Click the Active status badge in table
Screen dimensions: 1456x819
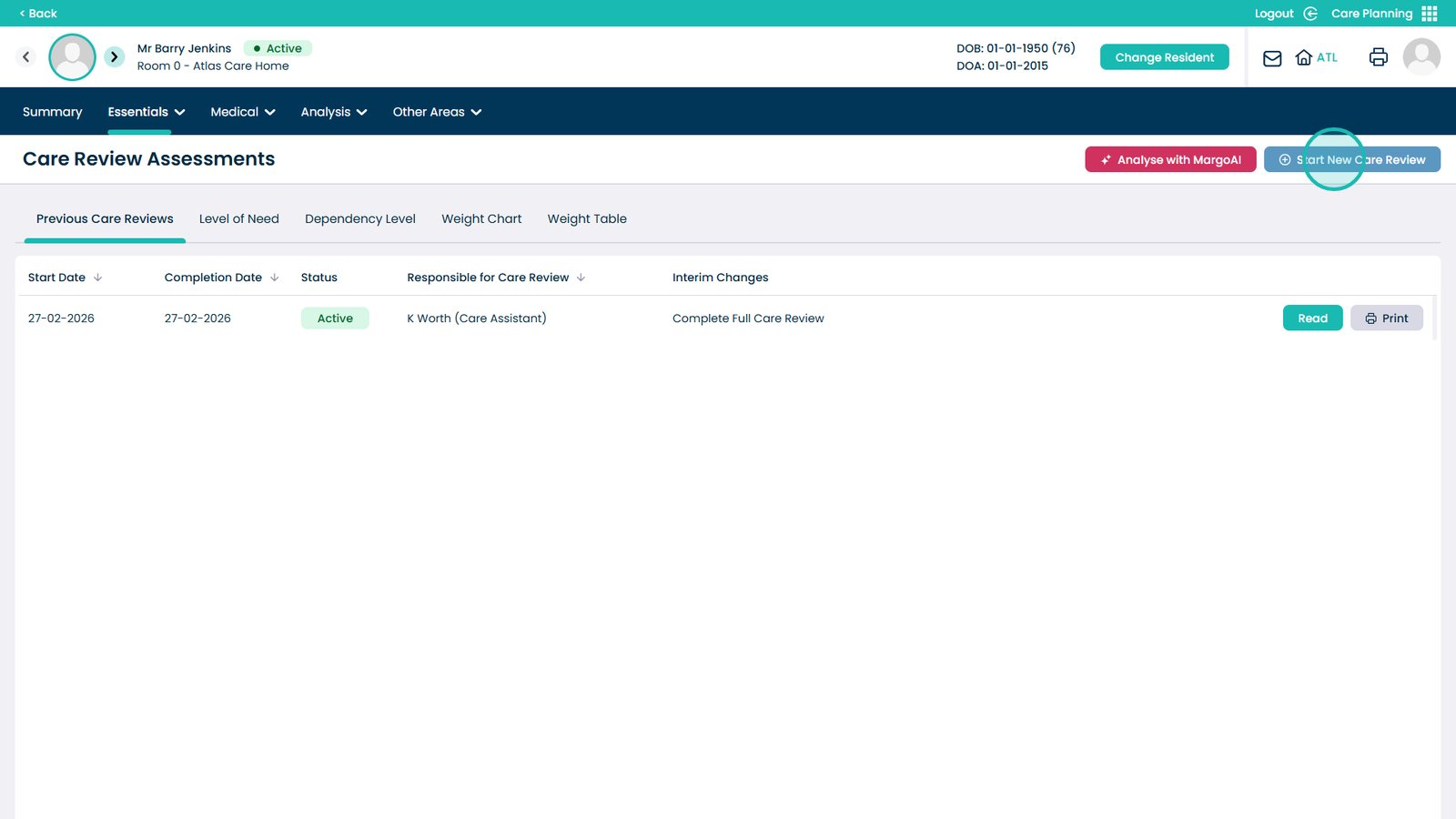335,318
